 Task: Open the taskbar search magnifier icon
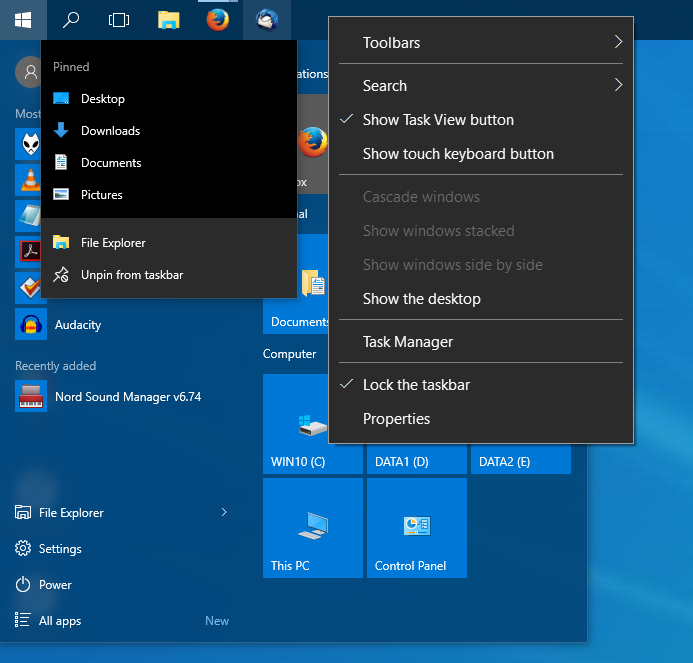coord(71,19)
